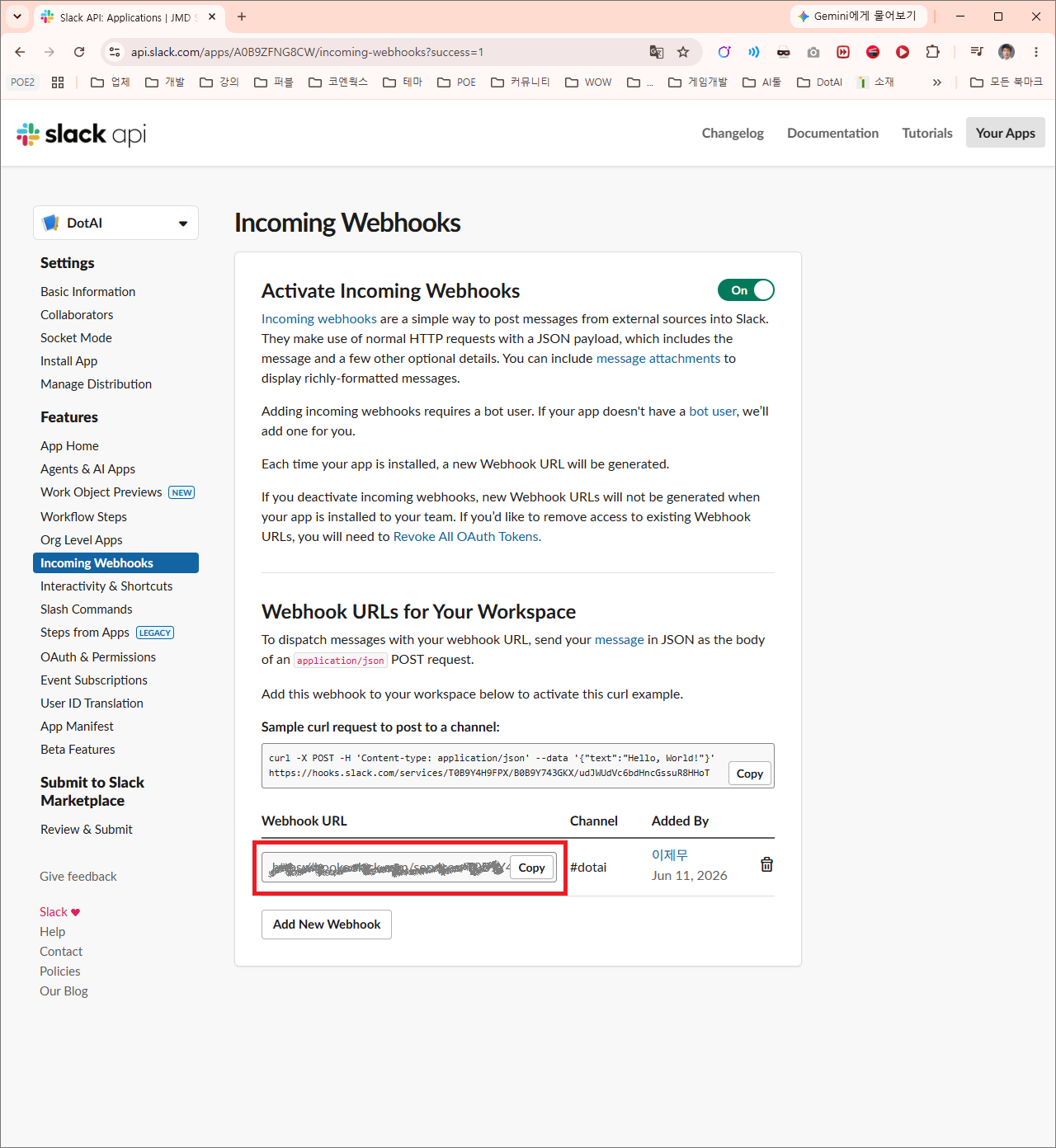Copy the sample curl request
The height and width of the screenshot is (1148, 1056).
(x=749, y=774)
